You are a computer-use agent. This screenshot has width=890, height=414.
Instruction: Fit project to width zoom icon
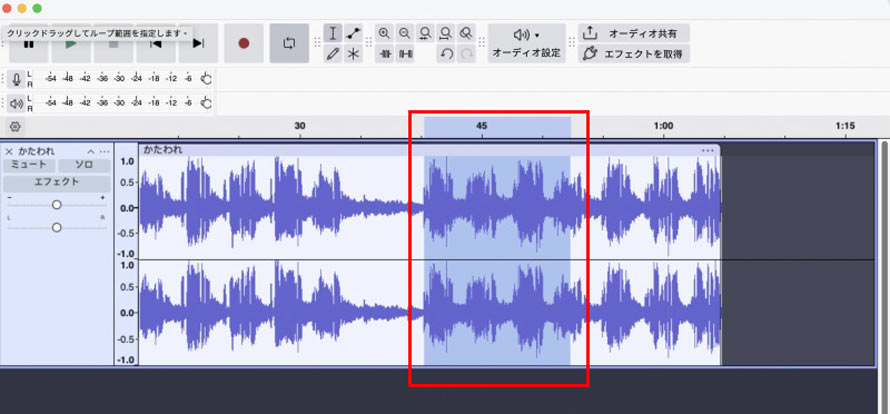tap(446, 34)
